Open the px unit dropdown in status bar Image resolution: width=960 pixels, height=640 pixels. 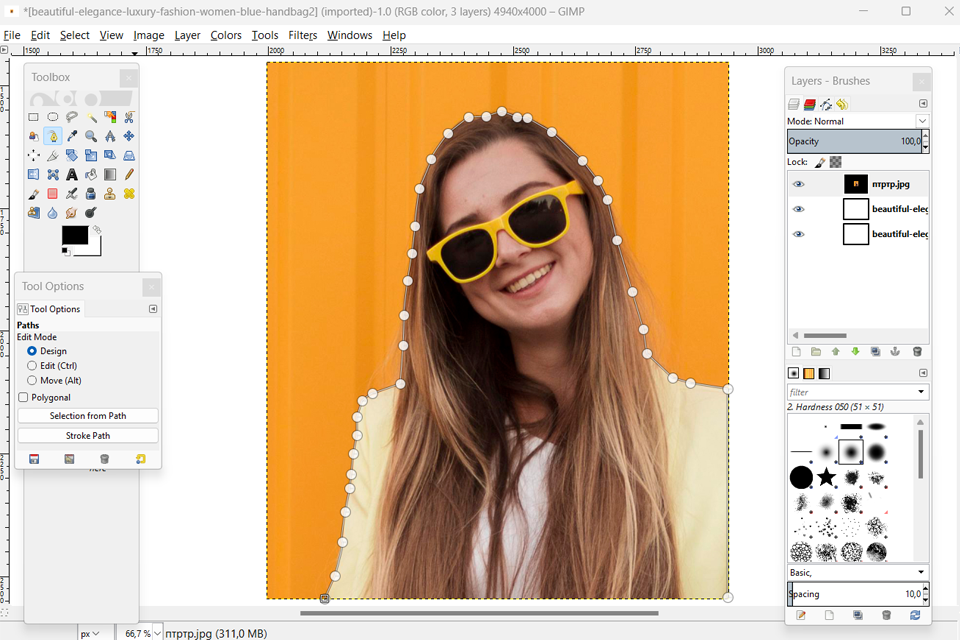click(x=89, y=633)
